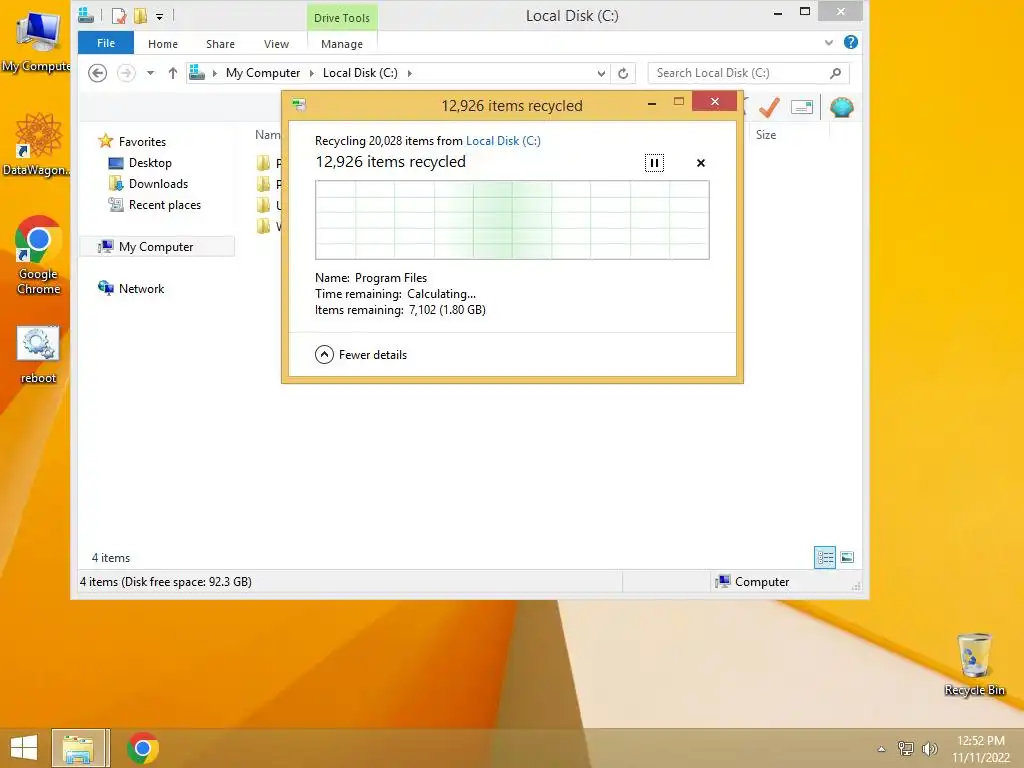
Task: Open the network tray icon
Action: point(905,748)
